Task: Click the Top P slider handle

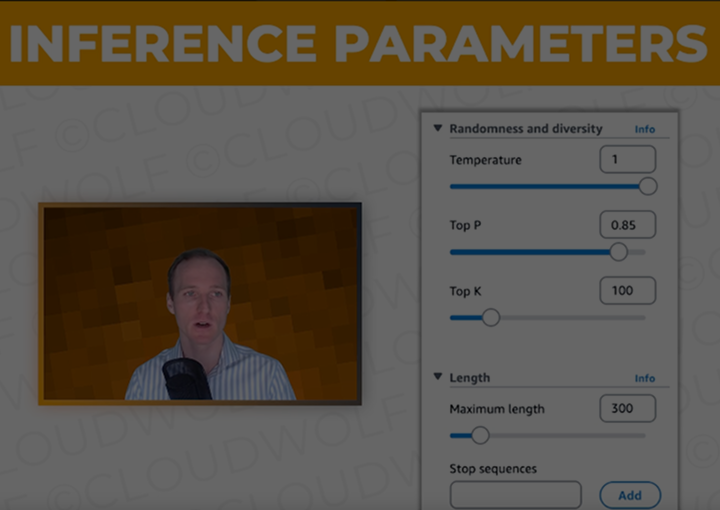Action: pyautogui.click(x=619, y=252)
